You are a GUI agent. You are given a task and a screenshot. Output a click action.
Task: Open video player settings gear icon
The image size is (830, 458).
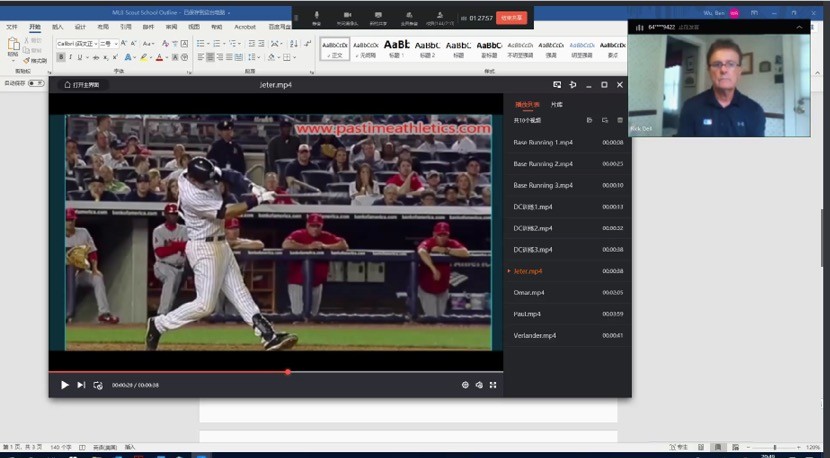[465, 385]
